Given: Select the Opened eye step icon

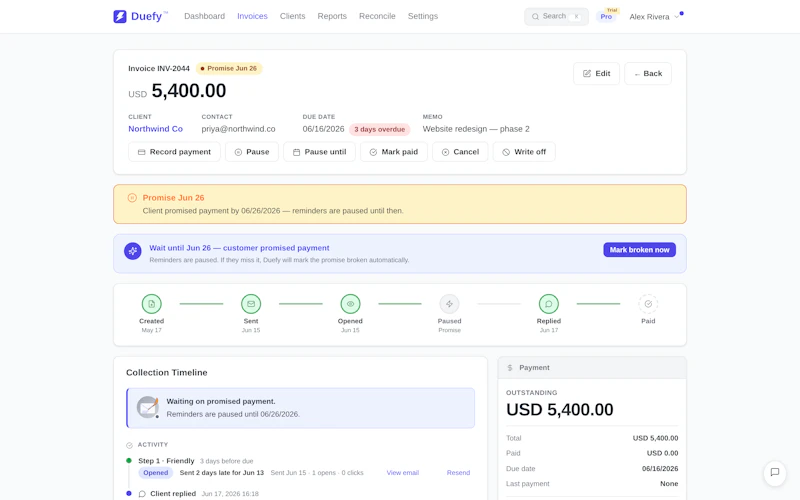Looking at the screenshot, I should point(350,304).
